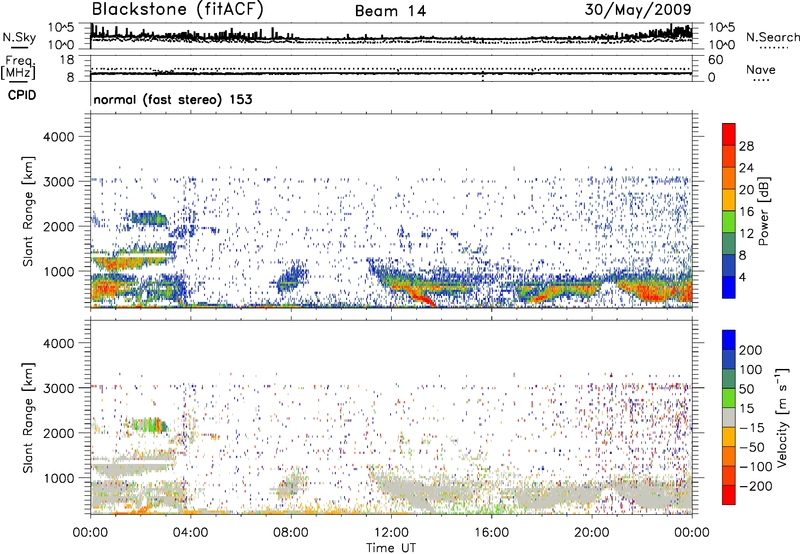
Task: Click Slant Range [km] label of velocity panel
Action: pos(28,417)
